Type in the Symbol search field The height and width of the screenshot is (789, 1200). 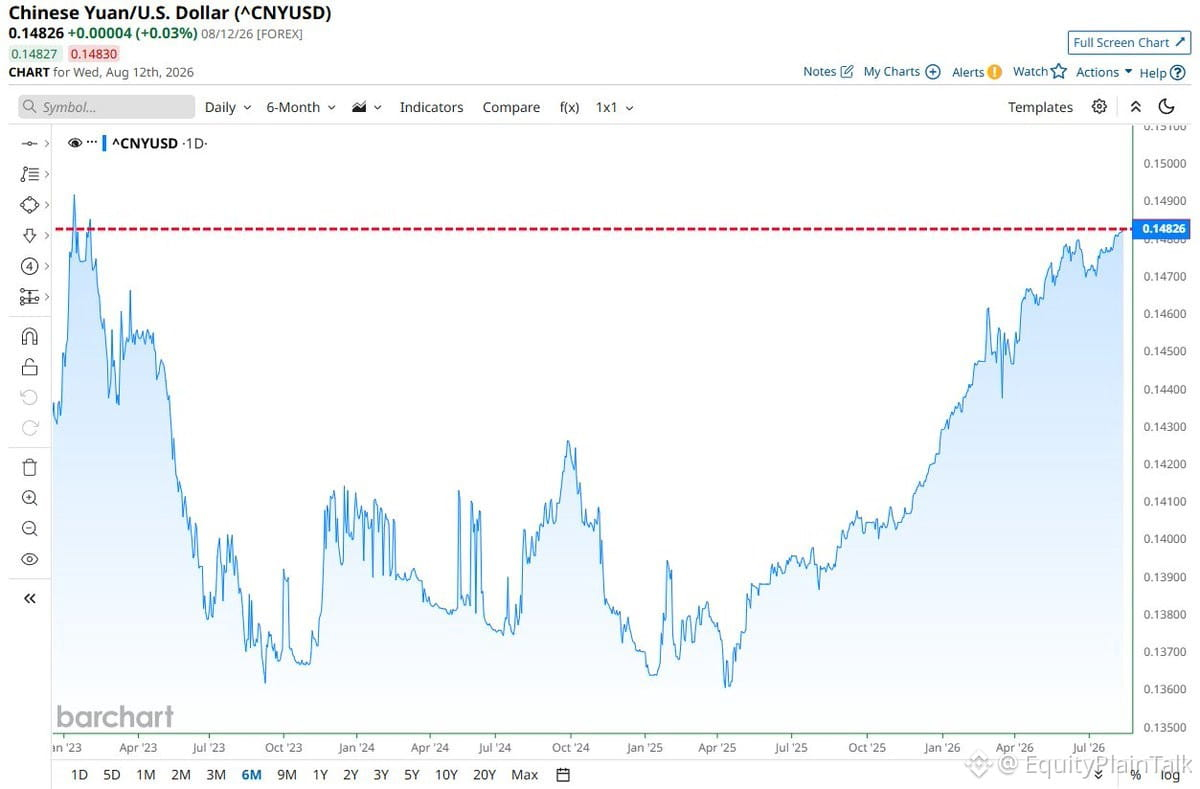click(107, 107)
